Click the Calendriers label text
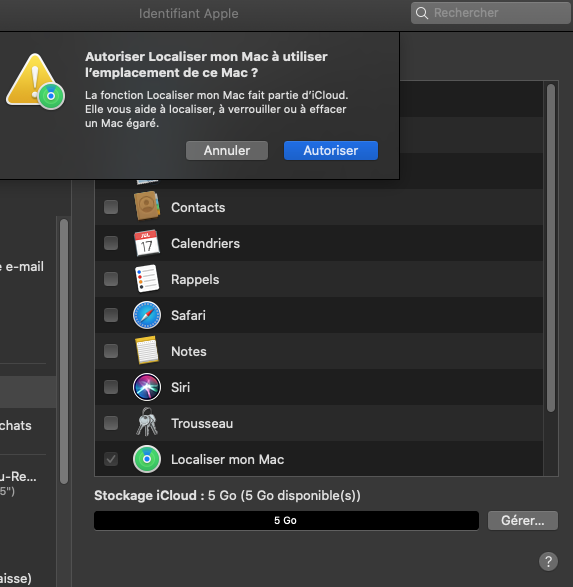Image resolution: width=573 pixels, height=587 pixels. point(205,243)
